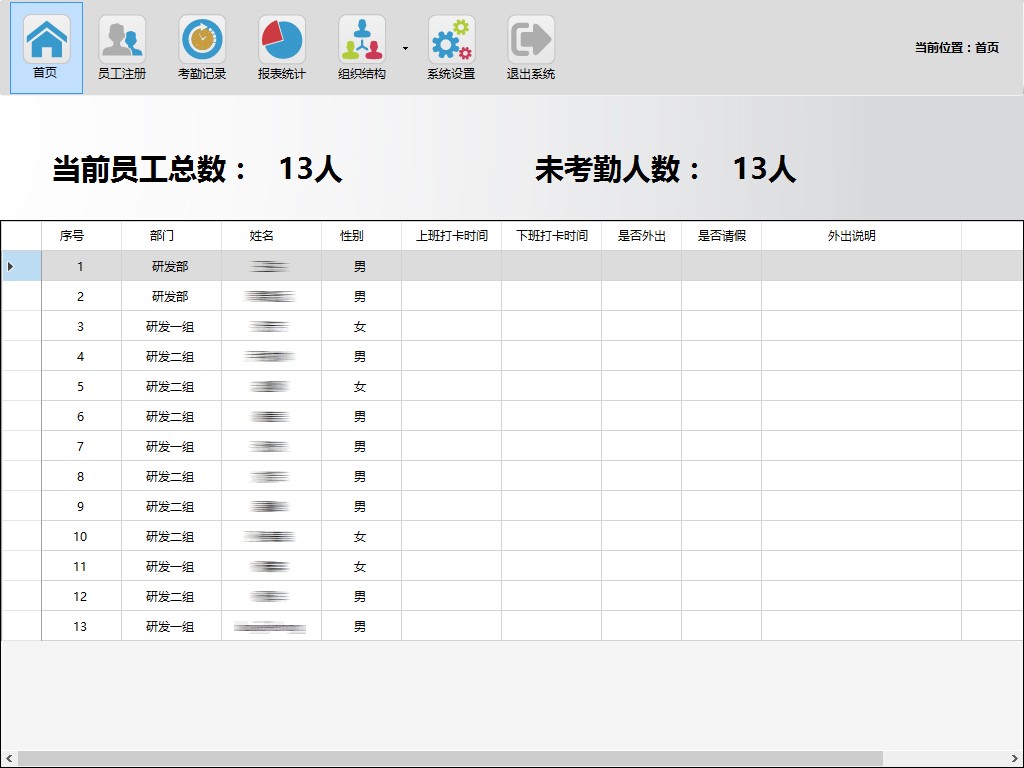Open 员工注册 employee registration
Image resolution: width=1024 pixels, height=768 pixels.
click(122, 47)
